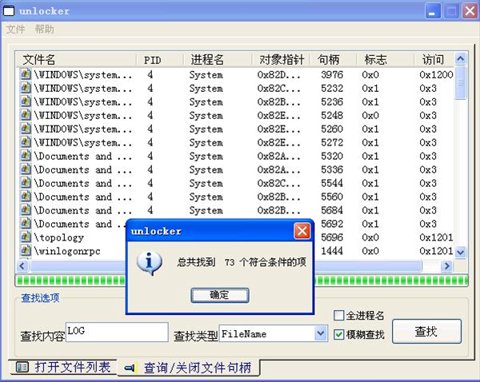Sort by the PID column header
Viewport: 480px width, 382px height.
pos(160,60)
